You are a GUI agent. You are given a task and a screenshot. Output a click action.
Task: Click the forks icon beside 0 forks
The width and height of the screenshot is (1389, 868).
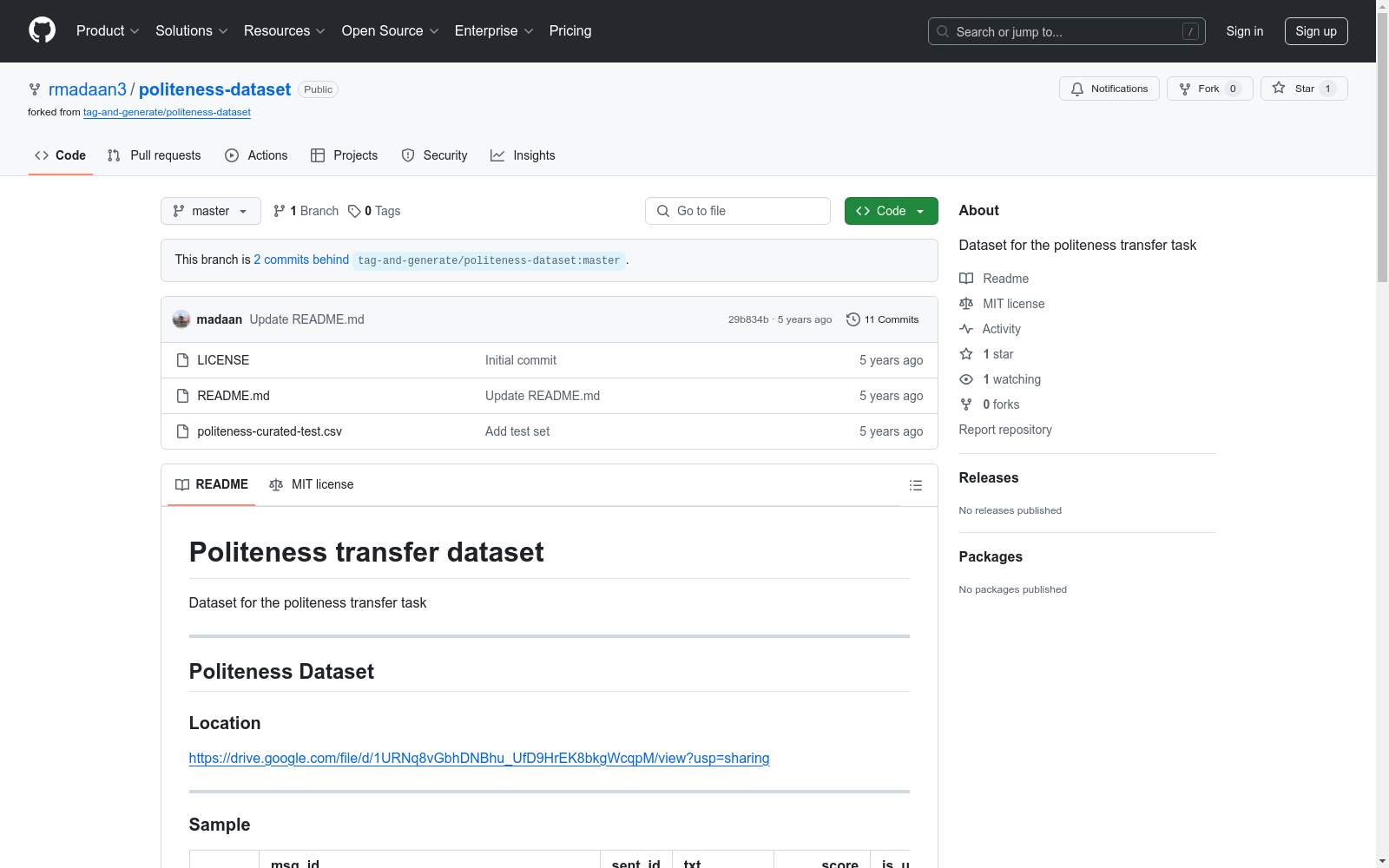(x=966, y=404)
